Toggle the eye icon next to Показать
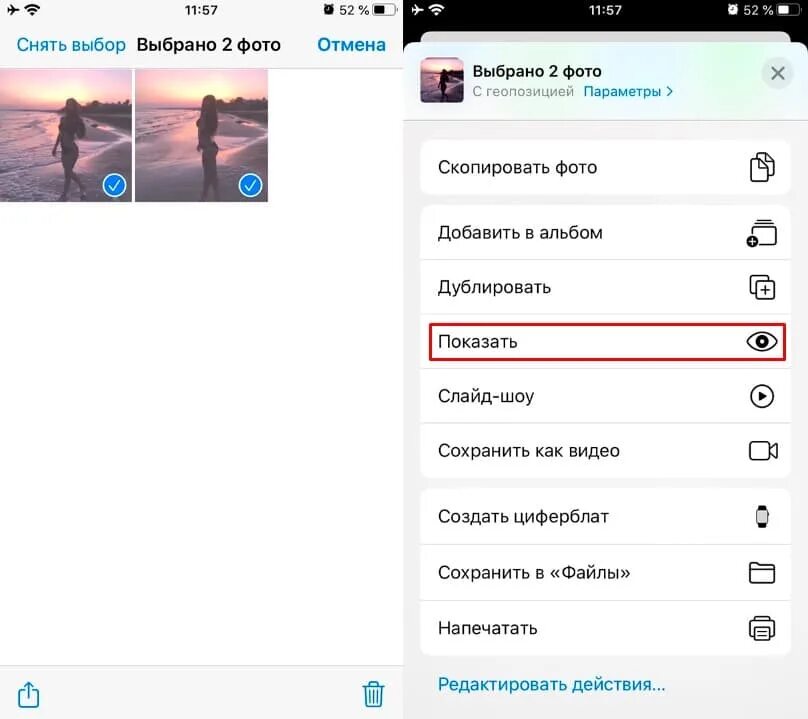This screenshot has height=719, width=808. (762, 341)
